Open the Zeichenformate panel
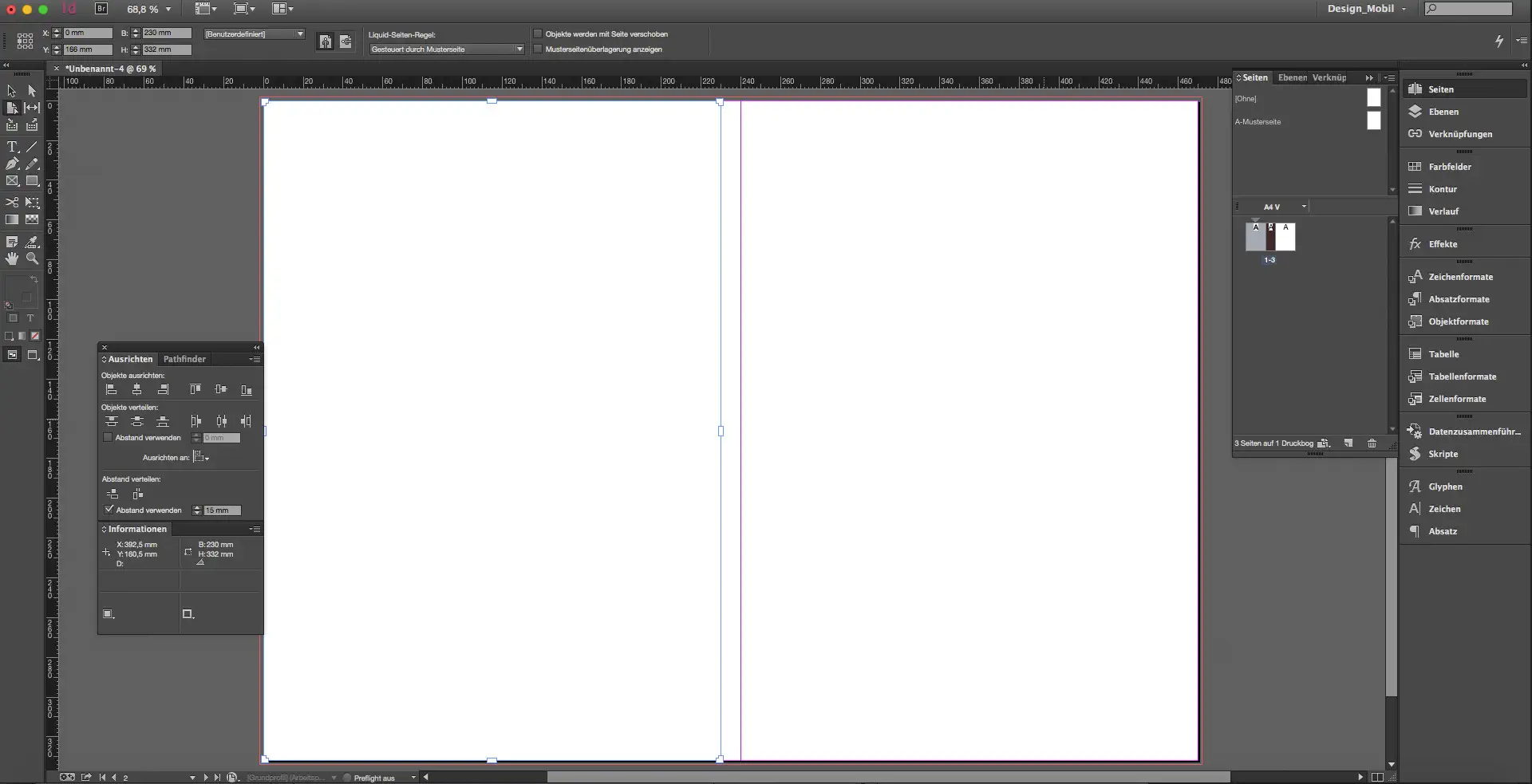The width and height of the screenshot is (1532, 784). pyautogui.click(x=1459, y=277)
